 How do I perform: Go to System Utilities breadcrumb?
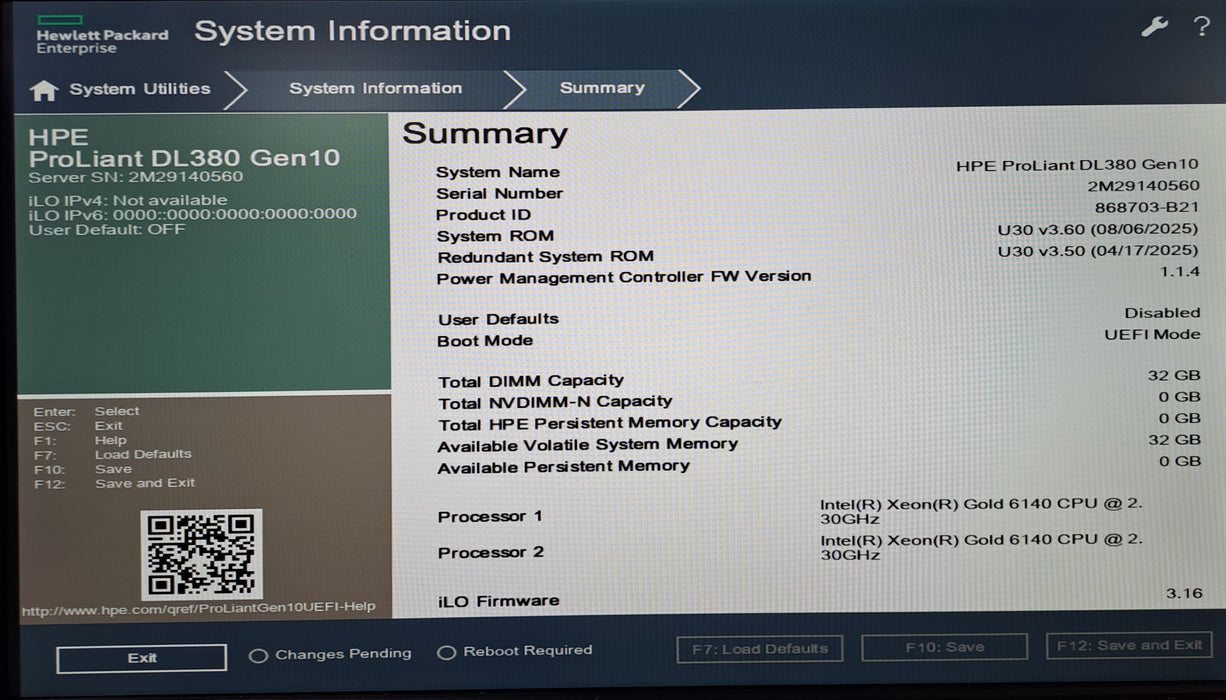coord(140,89)
